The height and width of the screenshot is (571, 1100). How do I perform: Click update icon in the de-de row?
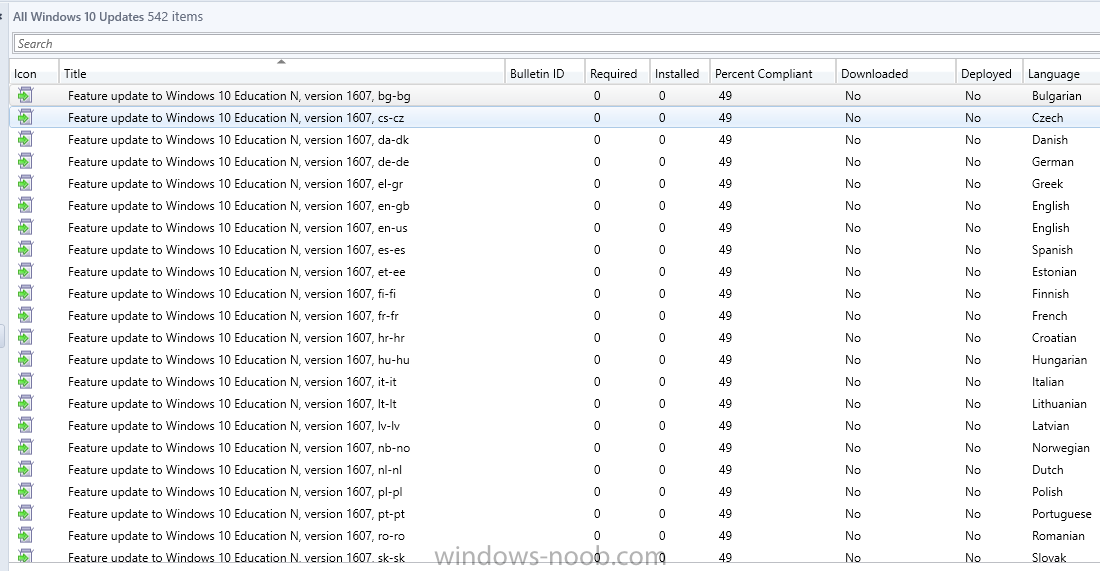[x=25, y=161]
